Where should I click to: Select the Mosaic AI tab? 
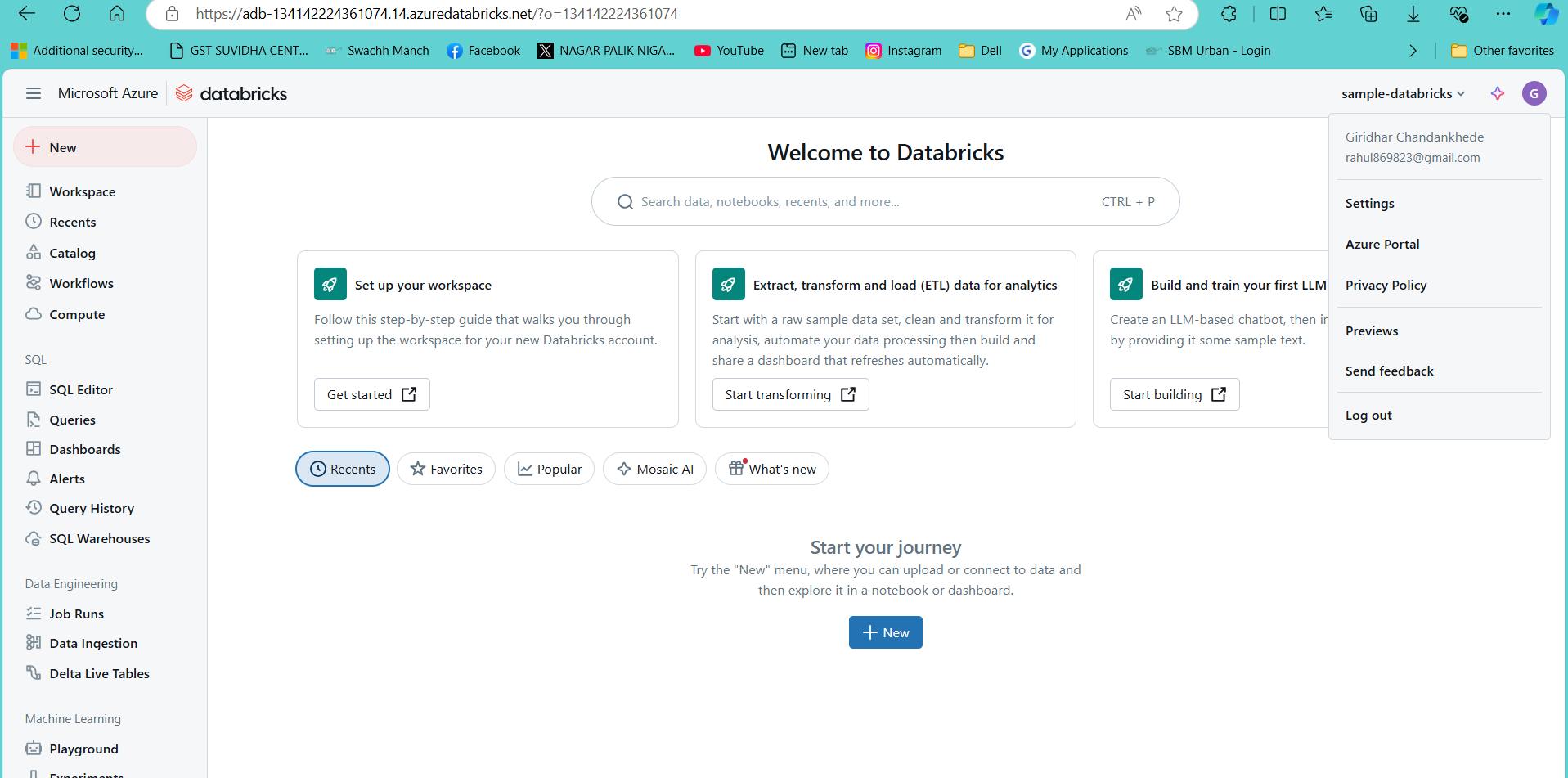click(654, 469)
